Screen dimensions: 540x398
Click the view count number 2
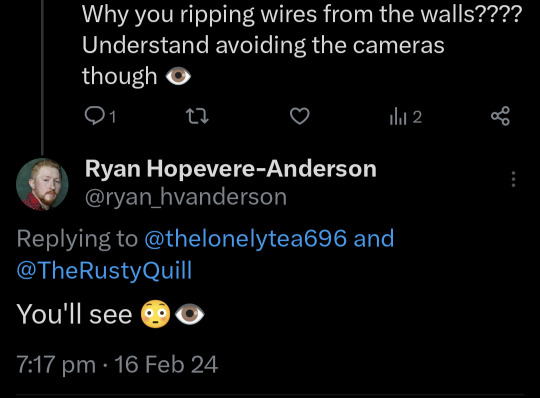[417, 117]
